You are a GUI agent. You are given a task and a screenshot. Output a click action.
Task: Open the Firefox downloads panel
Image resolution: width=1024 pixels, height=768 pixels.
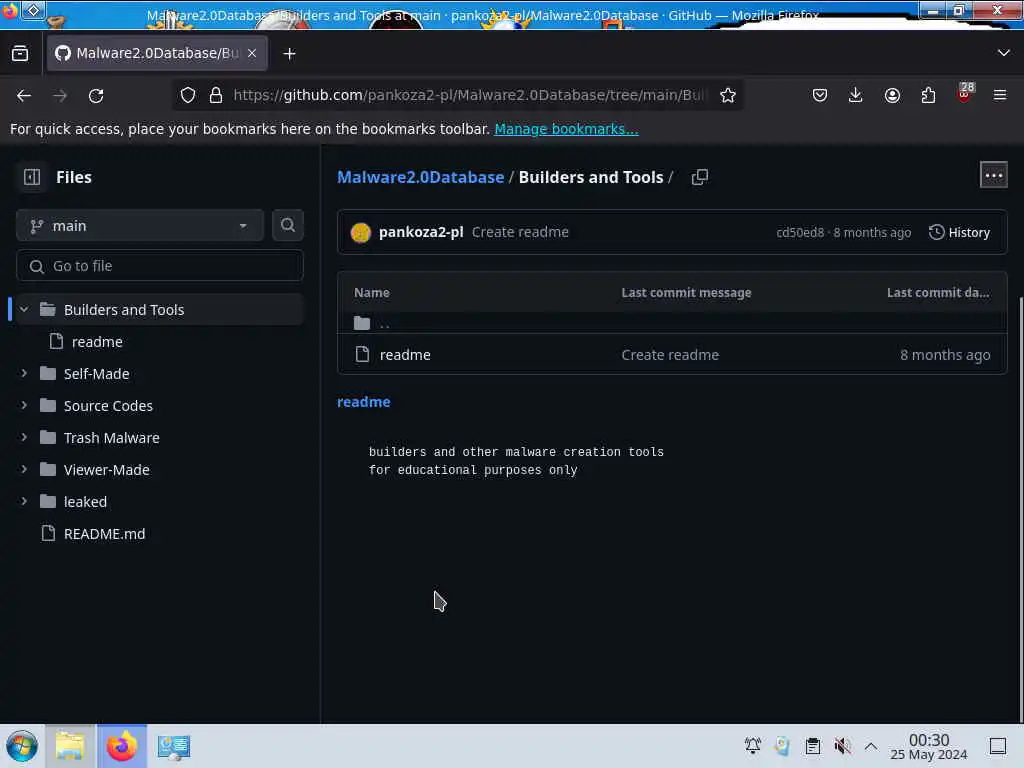(x=856, y=95)
